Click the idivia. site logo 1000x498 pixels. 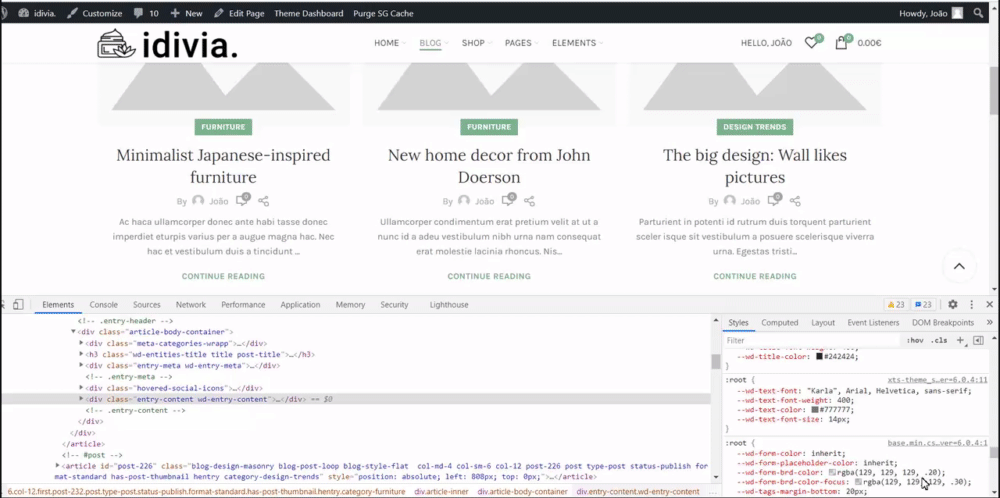[x=167, y=44]
